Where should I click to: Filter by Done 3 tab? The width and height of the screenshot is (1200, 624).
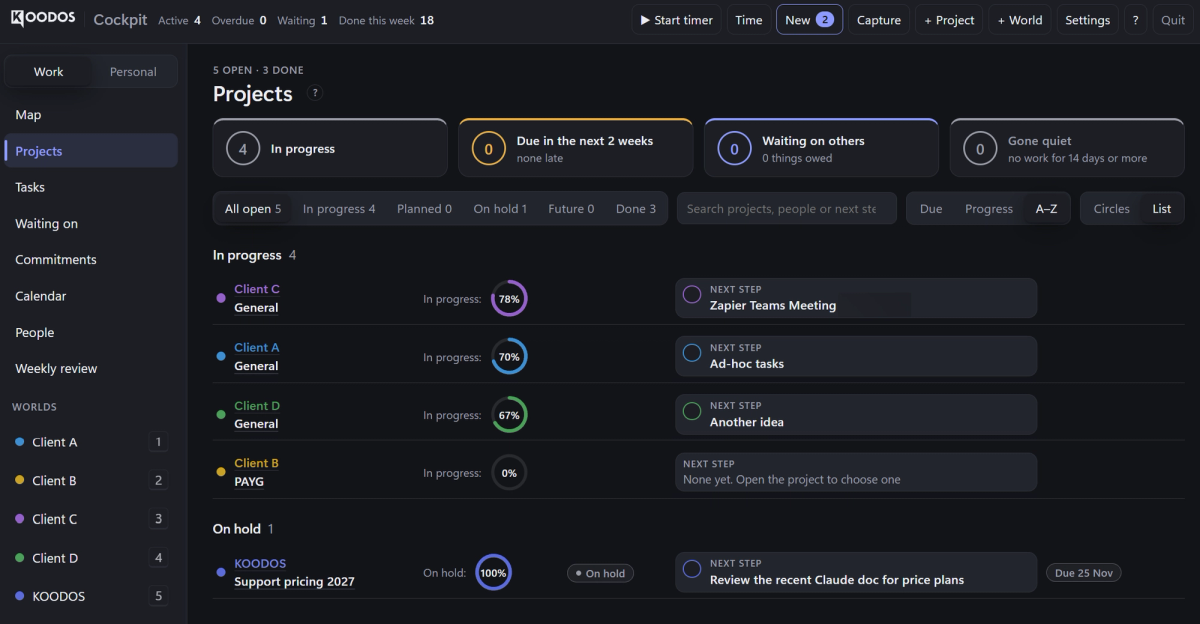coord(636,209)
